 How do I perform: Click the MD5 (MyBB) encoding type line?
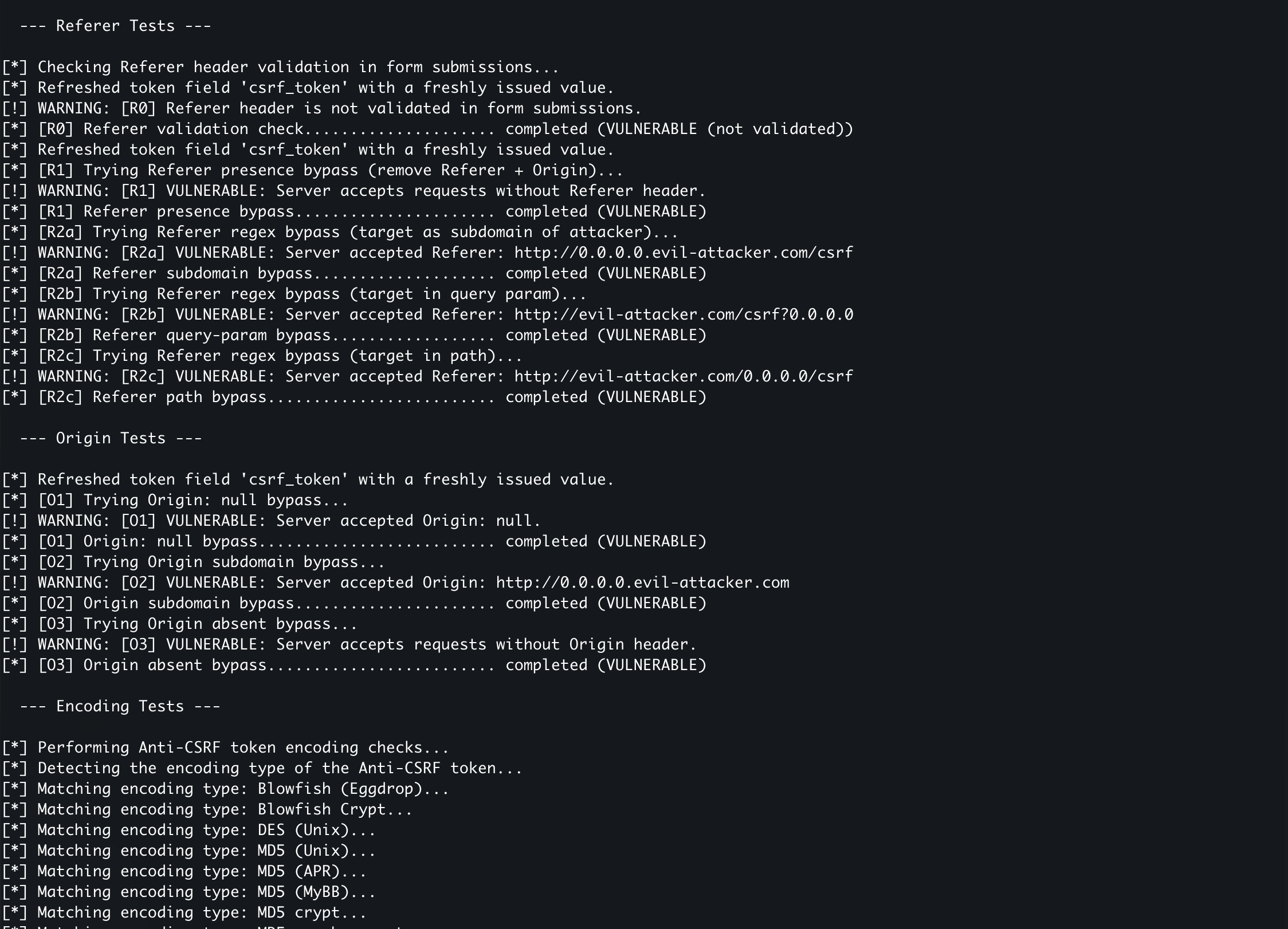click(189, 892)
